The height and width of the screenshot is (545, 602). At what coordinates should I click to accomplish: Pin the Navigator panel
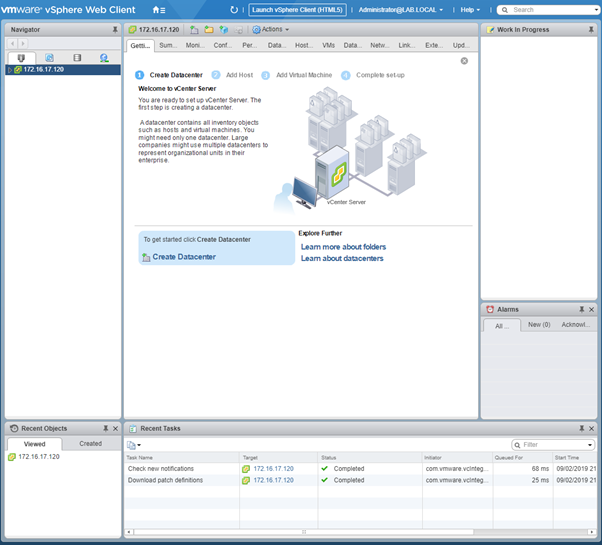click(x=115, y=30)
